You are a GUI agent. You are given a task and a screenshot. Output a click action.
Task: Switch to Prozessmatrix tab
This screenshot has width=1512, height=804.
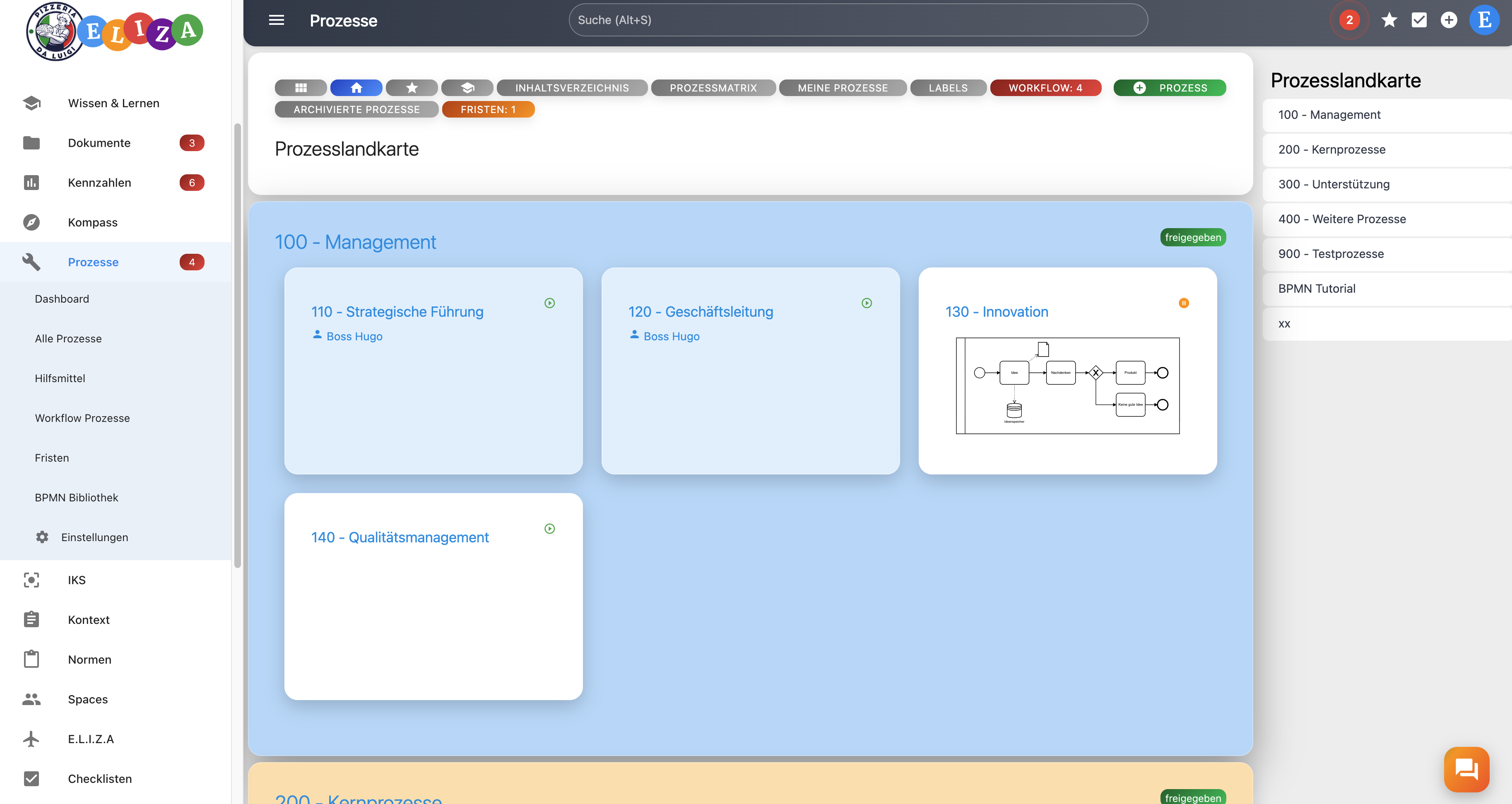(713, 88)
